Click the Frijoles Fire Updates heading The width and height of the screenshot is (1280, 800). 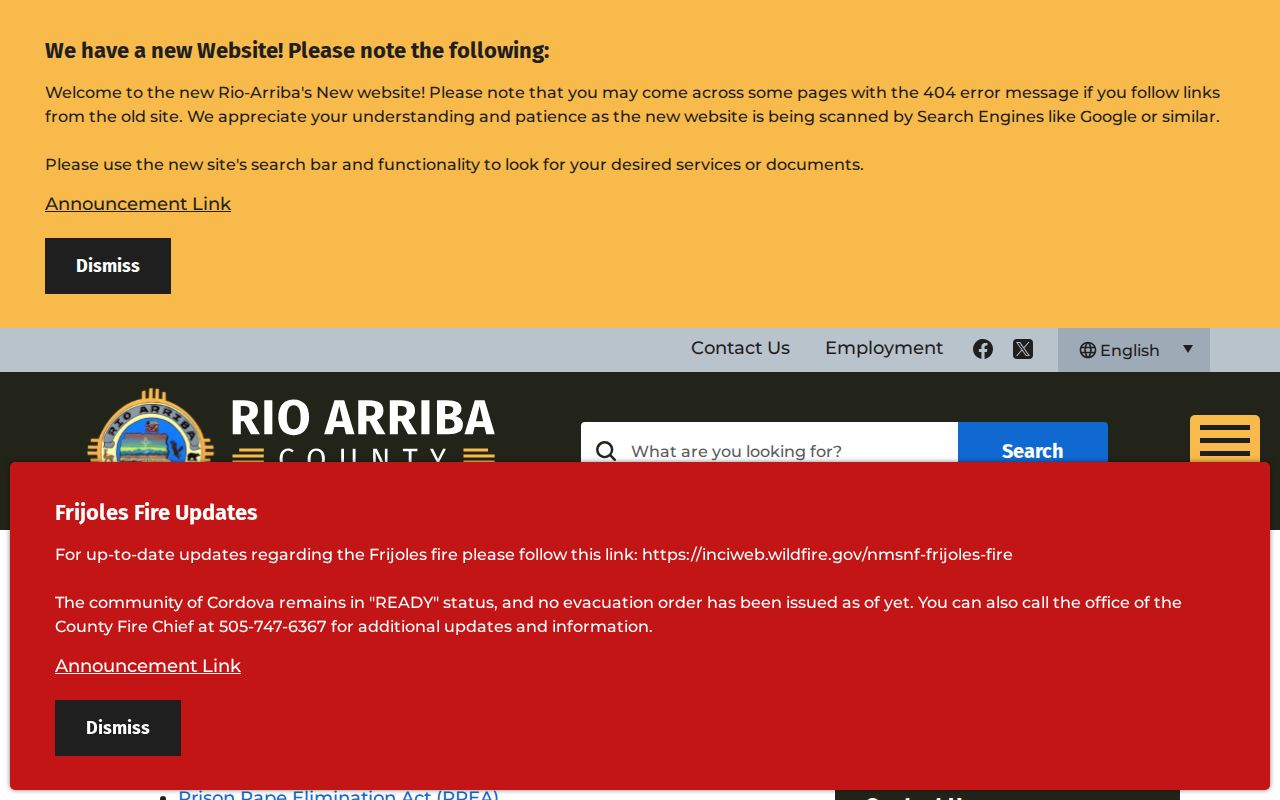coord(156,512)
